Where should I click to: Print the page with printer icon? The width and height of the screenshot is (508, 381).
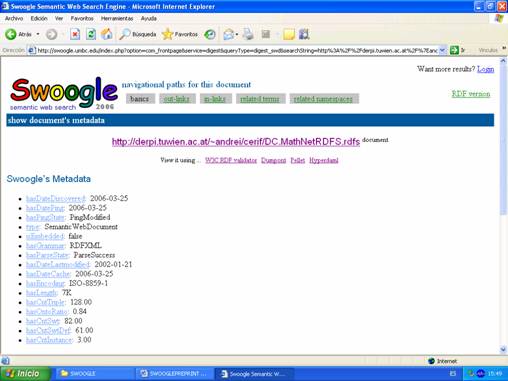point(248,34)
